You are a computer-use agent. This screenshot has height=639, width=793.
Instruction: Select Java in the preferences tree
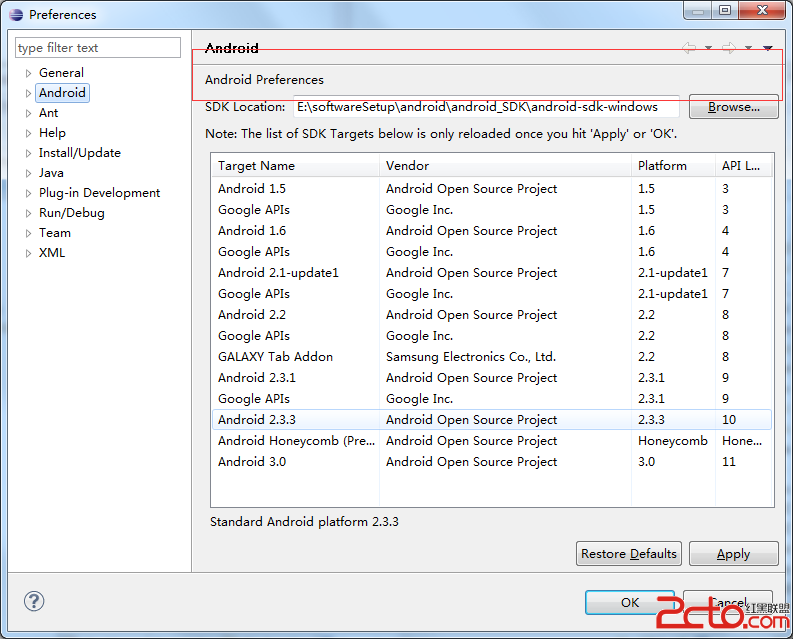(x=51, y=173)
